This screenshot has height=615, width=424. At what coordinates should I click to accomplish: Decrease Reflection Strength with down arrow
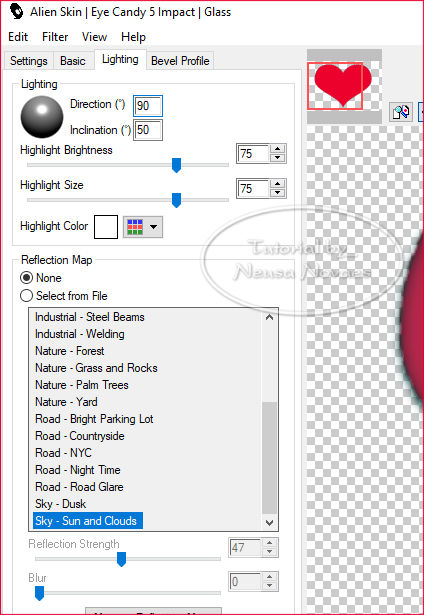[x=269, y=552]
